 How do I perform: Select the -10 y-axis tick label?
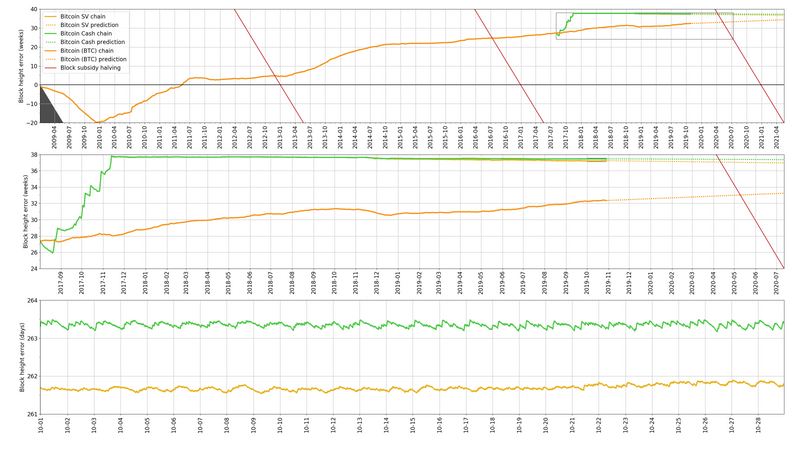pyautogui.click(x=33, y=104)
